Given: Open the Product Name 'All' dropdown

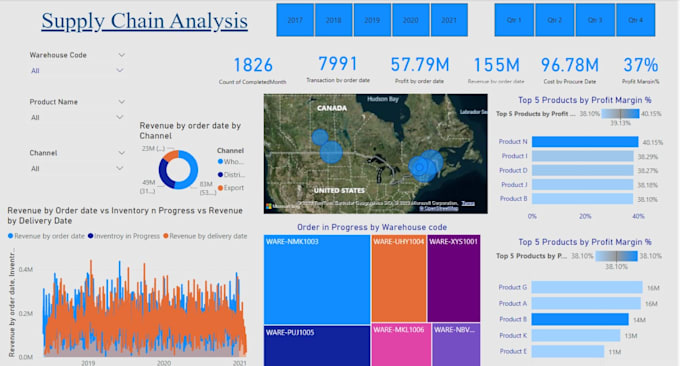Looking at the screenshot, I should (x=120, y=117).
